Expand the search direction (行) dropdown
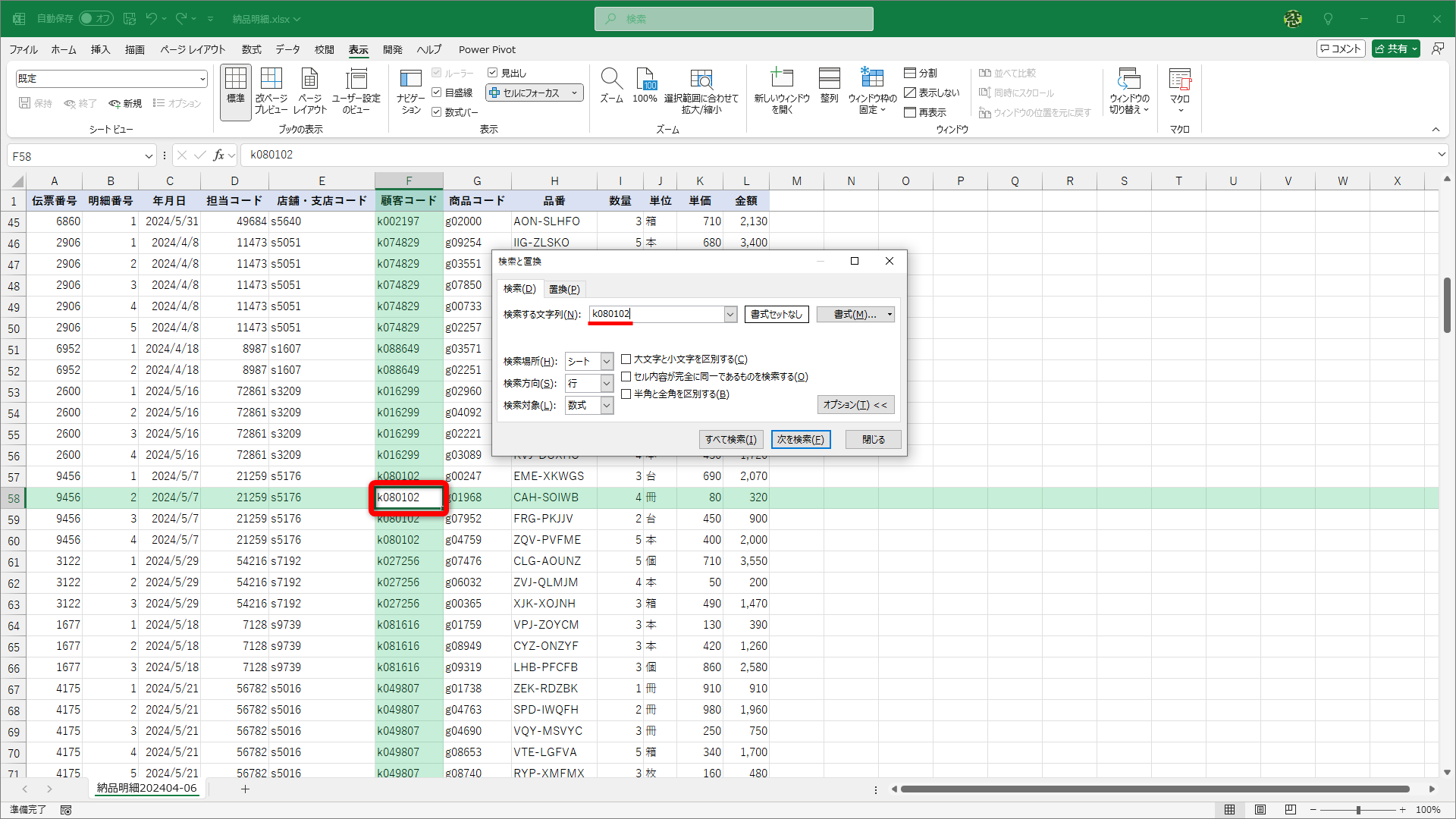The image size is (1456, 819). coord(607,384)
